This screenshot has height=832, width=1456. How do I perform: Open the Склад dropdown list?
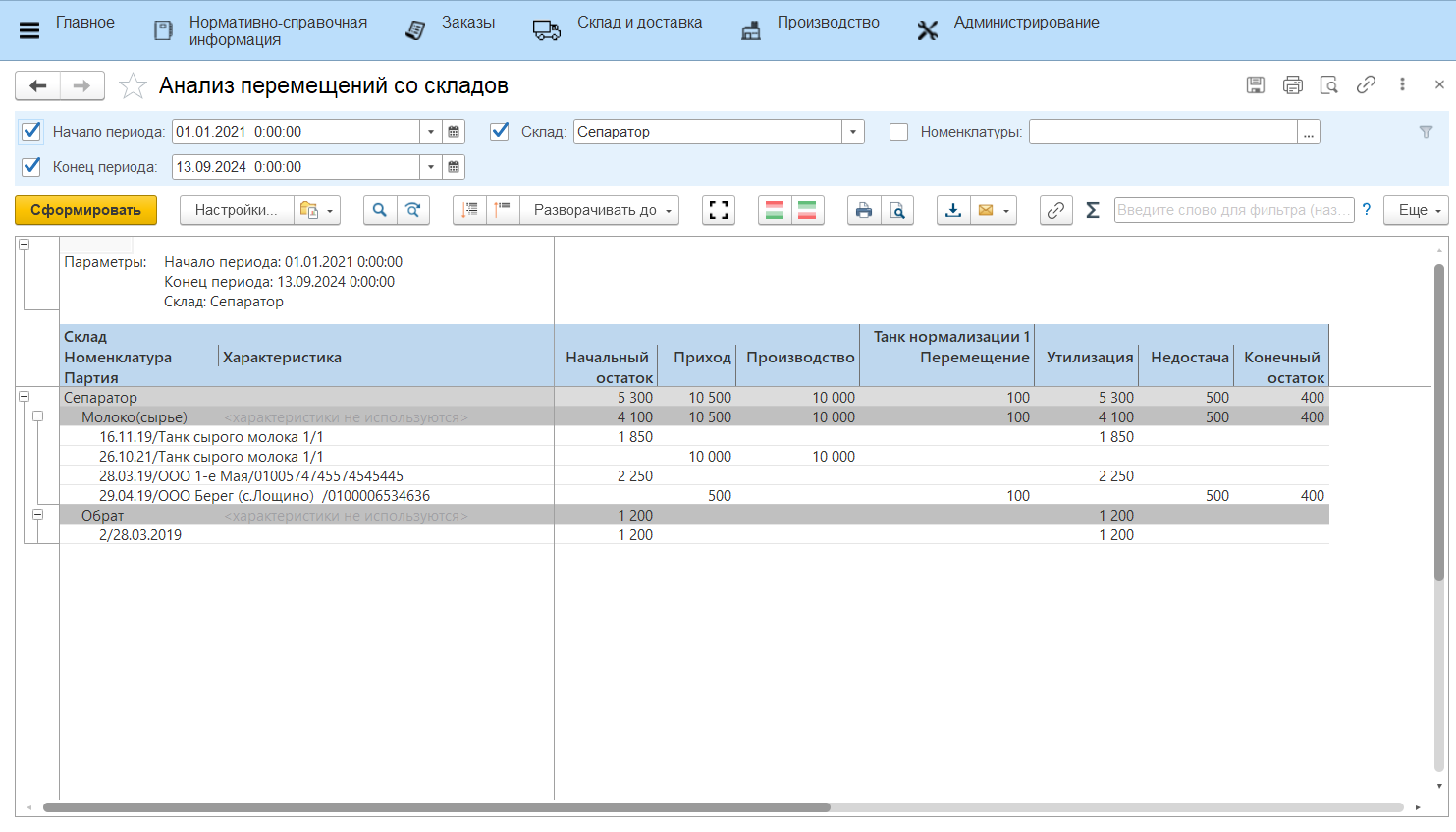coord(853,132)
